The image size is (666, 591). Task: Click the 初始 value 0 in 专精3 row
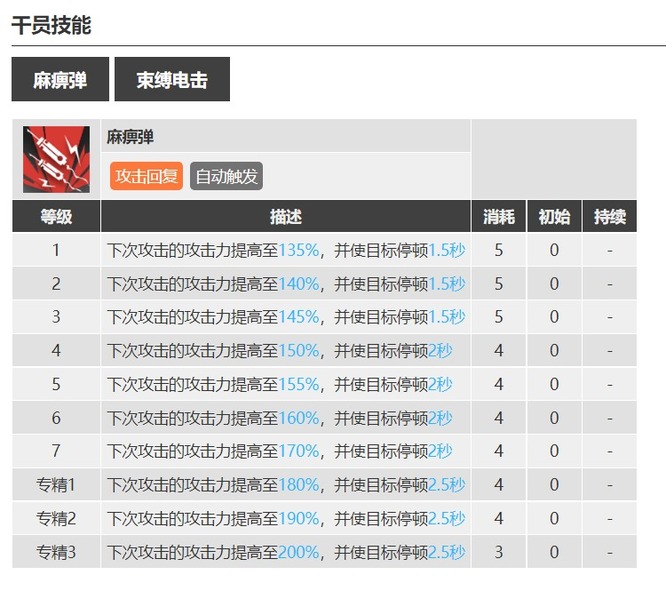(x=554, y=552)
